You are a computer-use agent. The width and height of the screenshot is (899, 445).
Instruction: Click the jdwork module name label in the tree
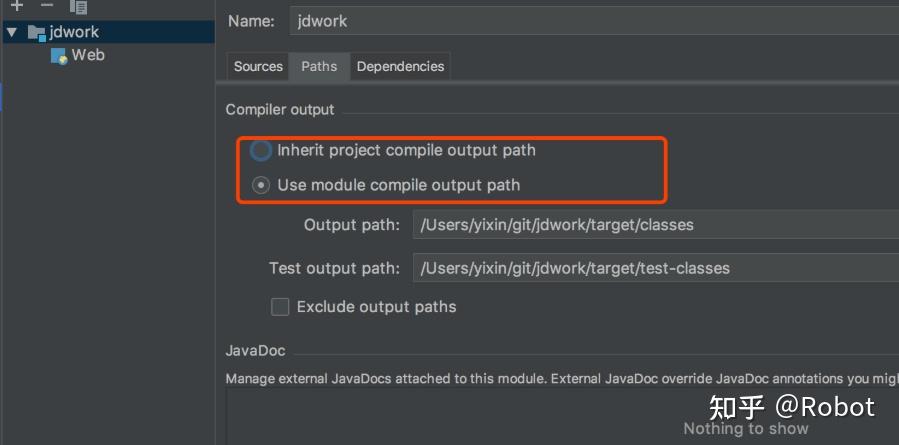(x=74, y=32)
